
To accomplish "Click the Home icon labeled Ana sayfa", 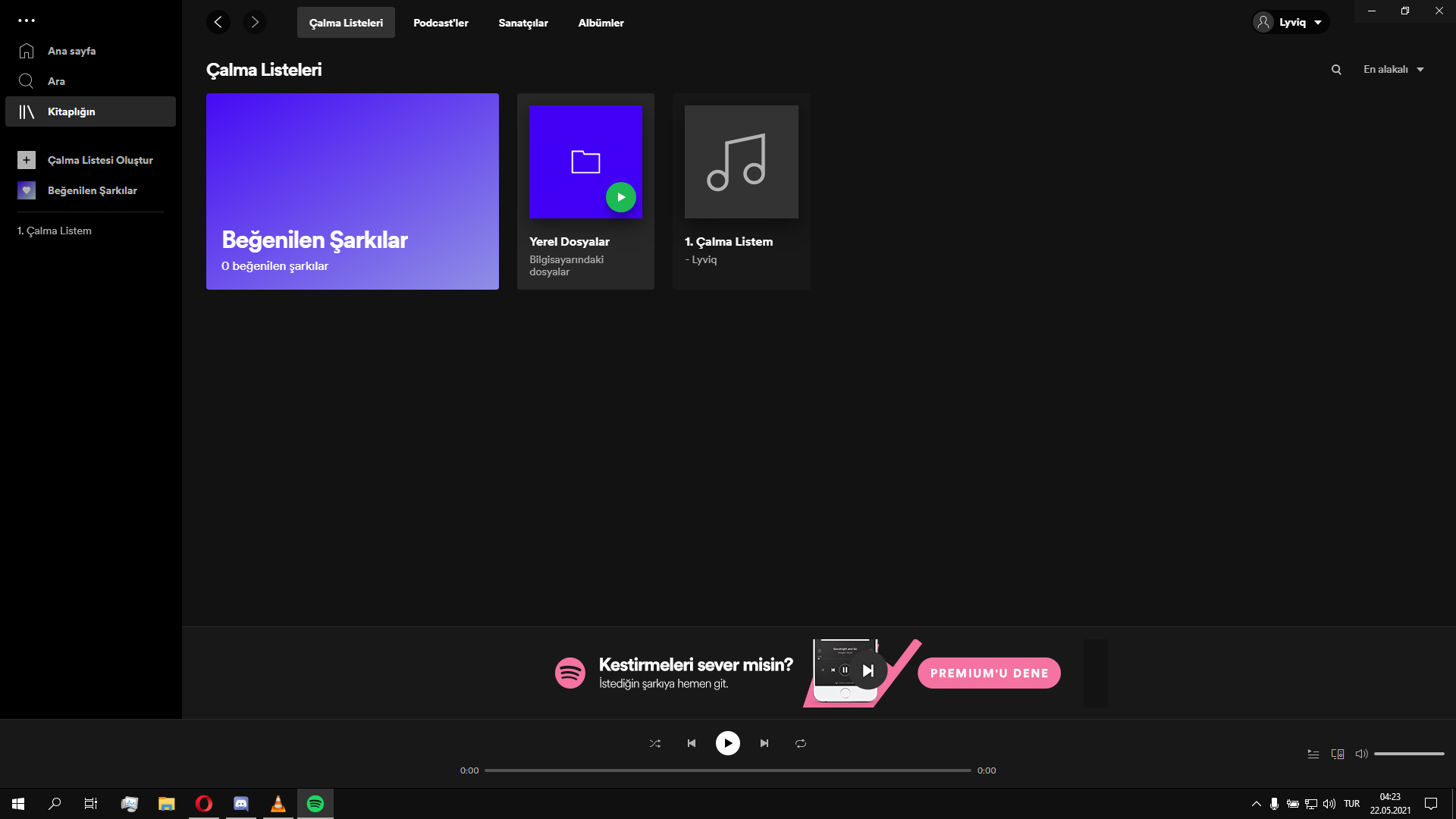I will click(27, 51).
